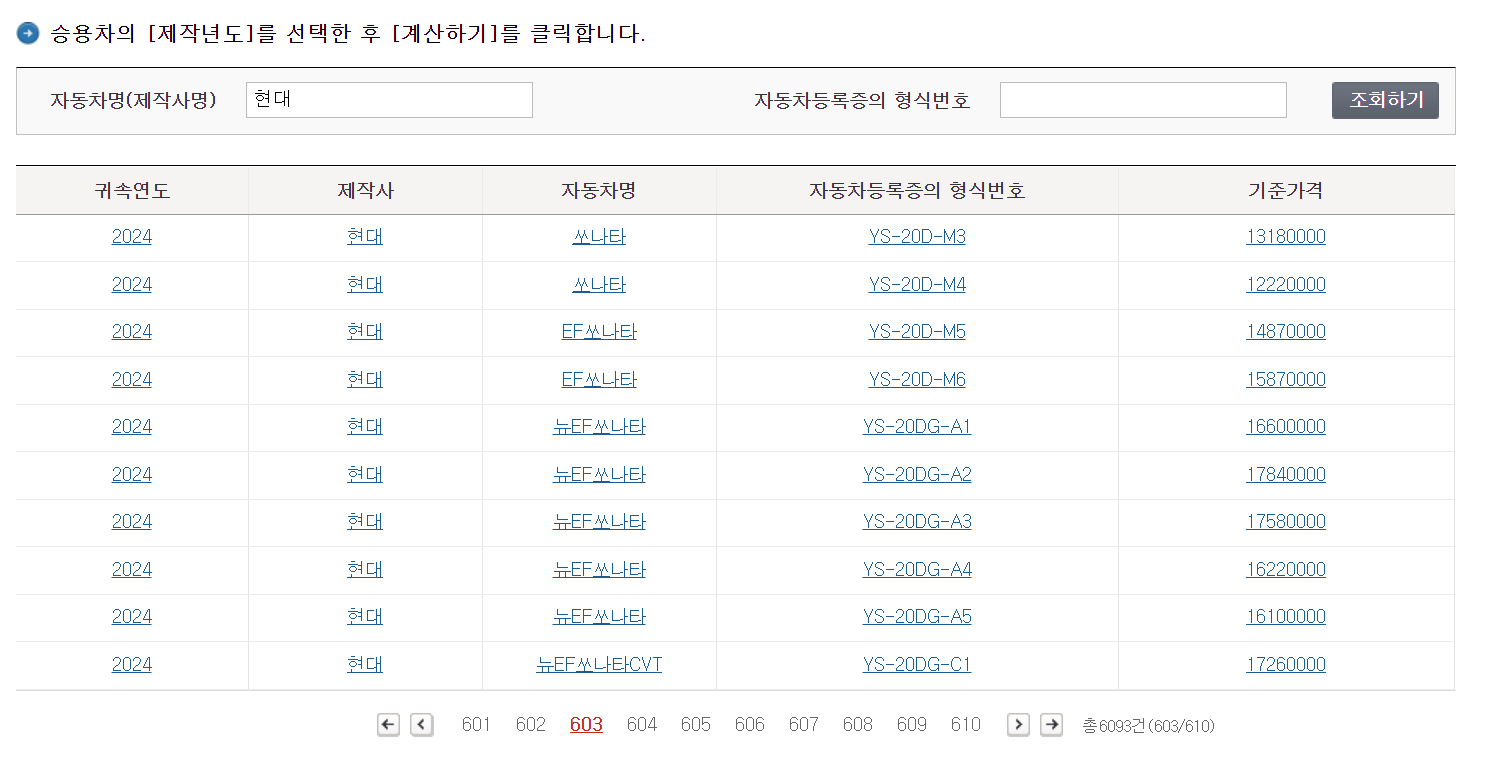Open page 607

click(x=803, y=725)
